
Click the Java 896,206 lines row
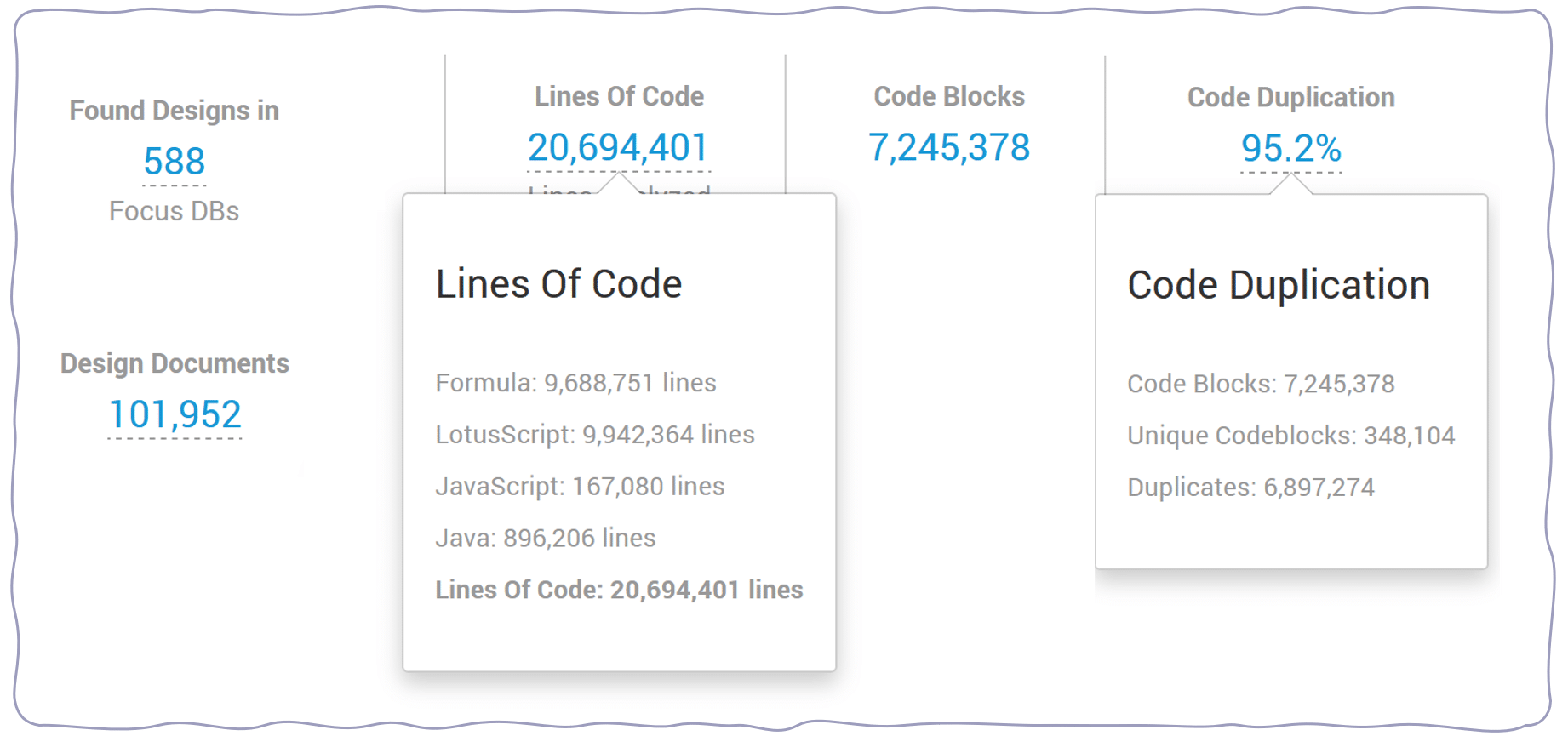[546, 538]
